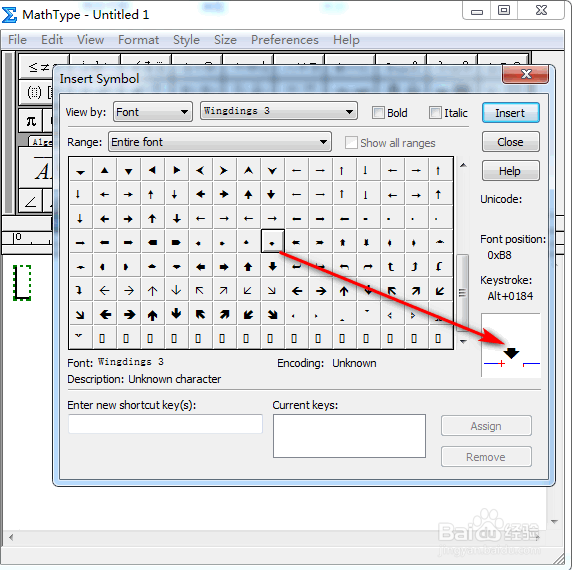Pick the thin-line northeast diagonal arrow symbol

(x=224, y=290)
